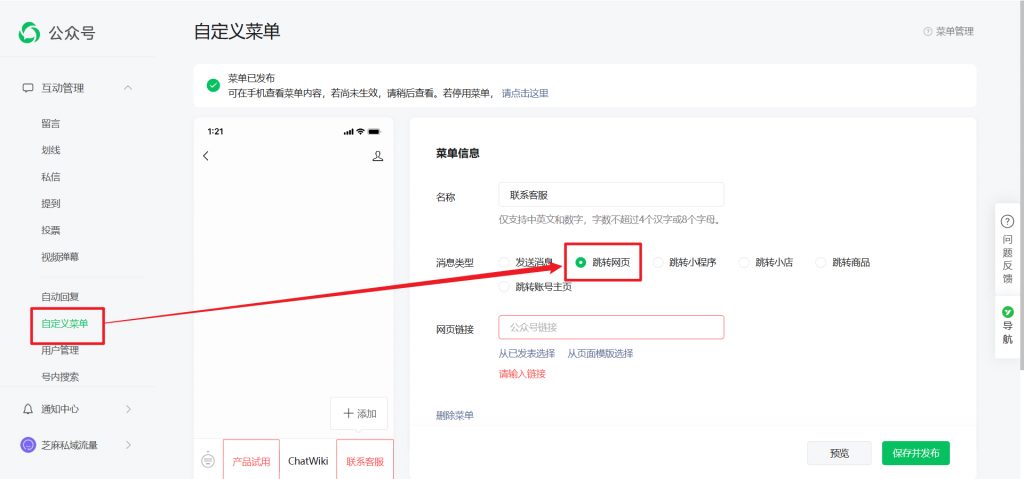Click the 预览 button
Image resolution: width=1024 pixels, height=479 pixels.
point(839,453)
